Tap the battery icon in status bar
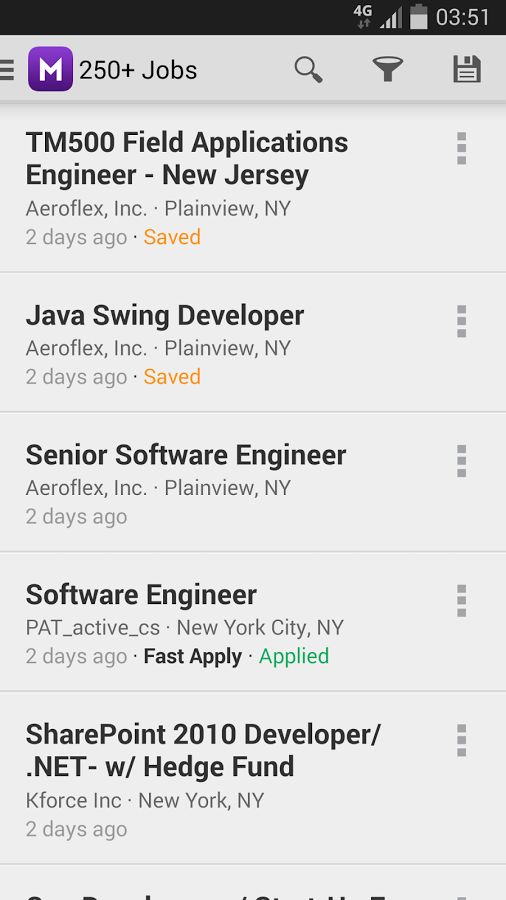 (x=419, y=16)
